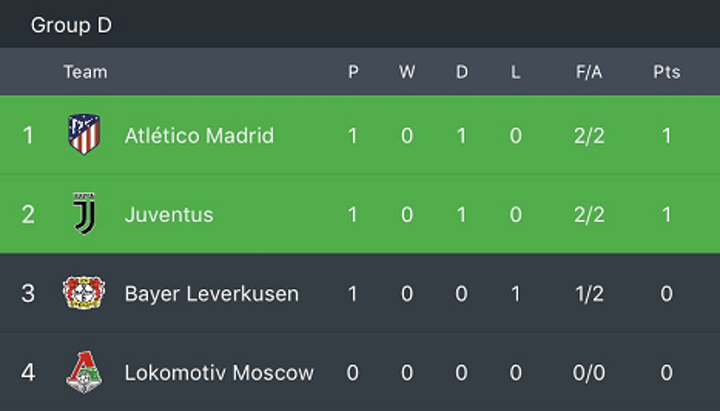
Task: Click the F/A column header
Action: tap(589, 72)
